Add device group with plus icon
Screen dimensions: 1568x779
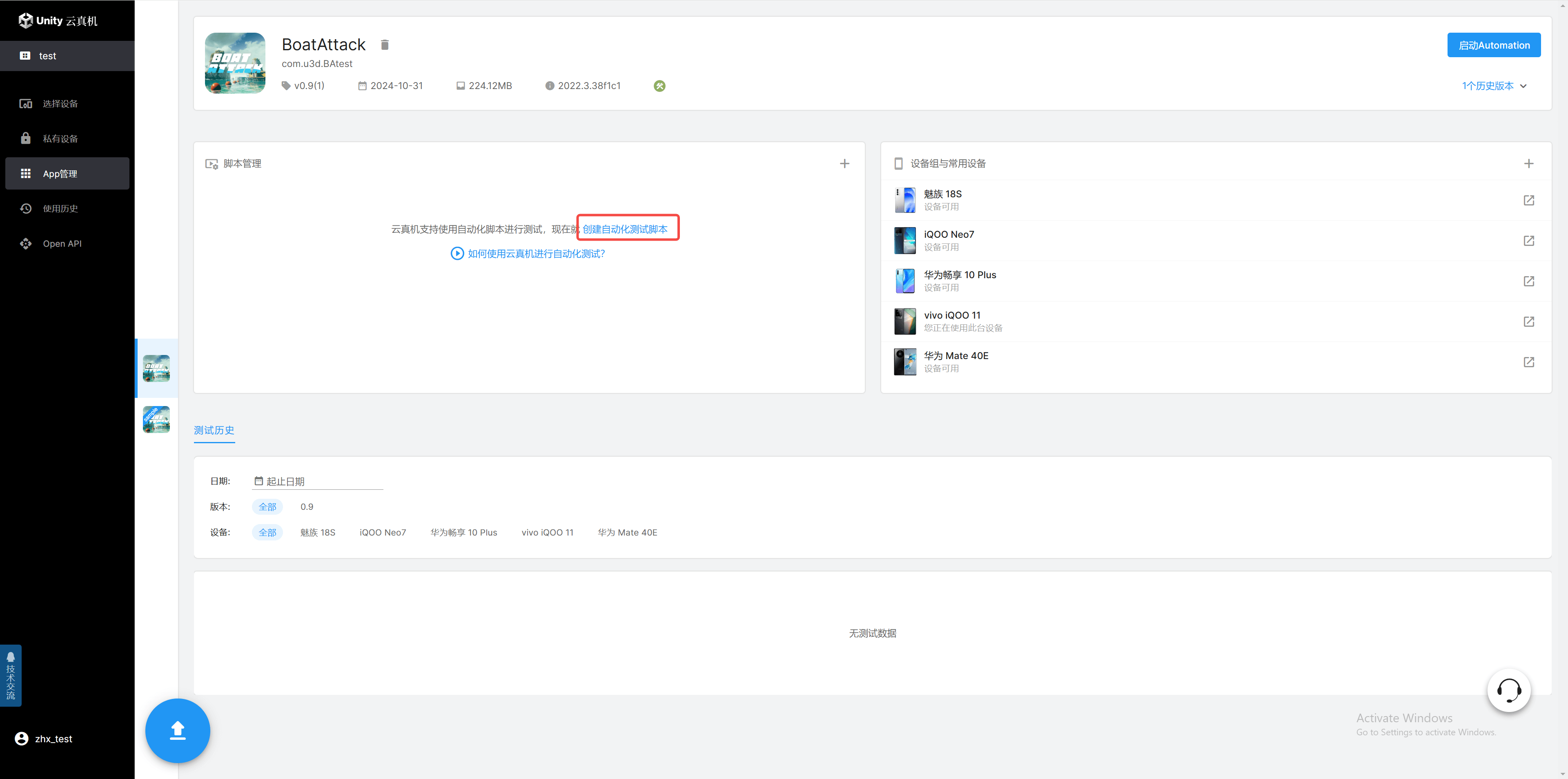(x=1528, y=164)
